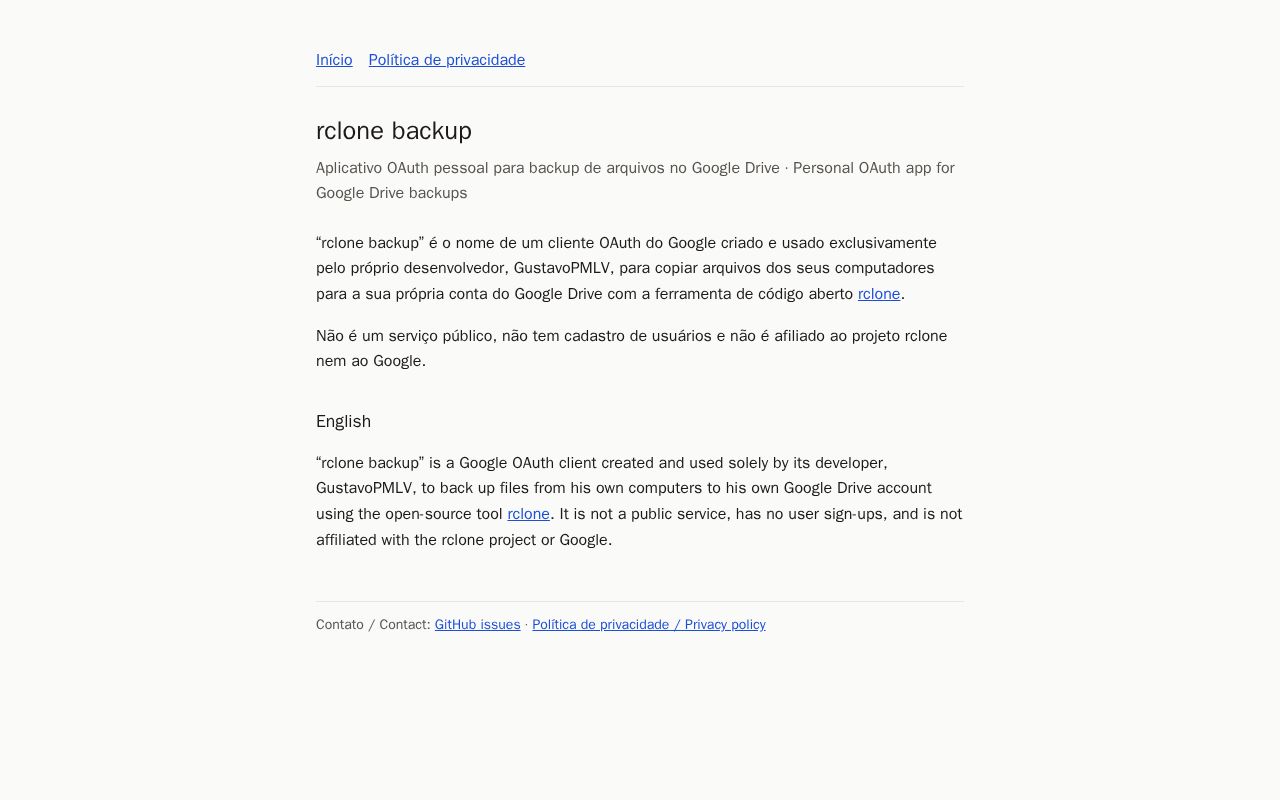Select the "rclone backup" page heading
1280x800 pixels.
pyautogui.click(x=394, y=131)
